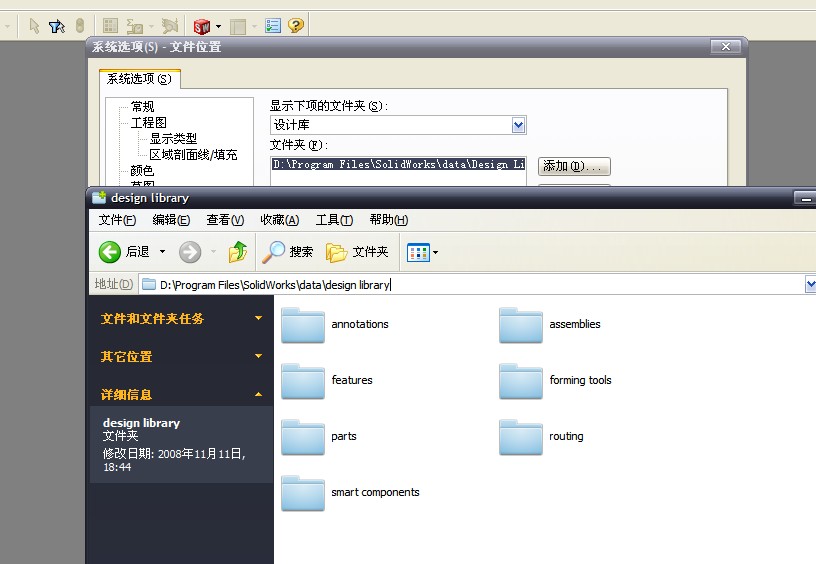Click the forming tools folder name label
816x564 pixels.
point(580,380)
